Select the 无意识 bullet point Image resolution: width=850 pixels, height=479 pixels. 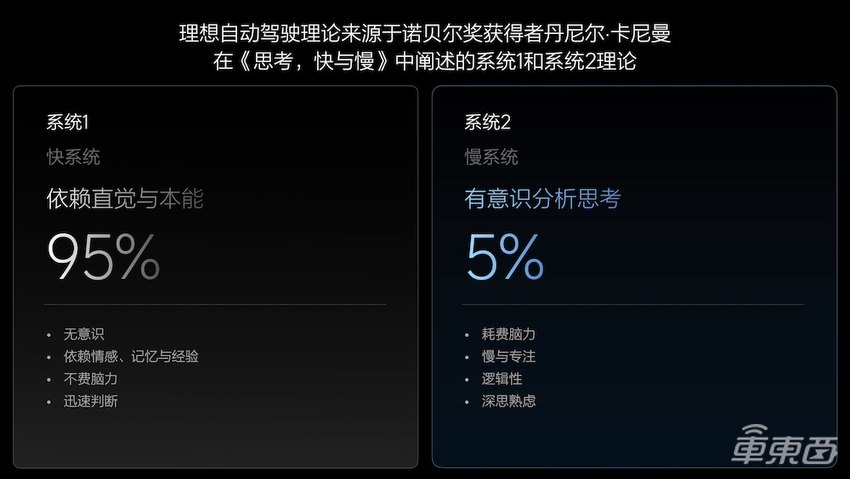[x=84, y=334]
